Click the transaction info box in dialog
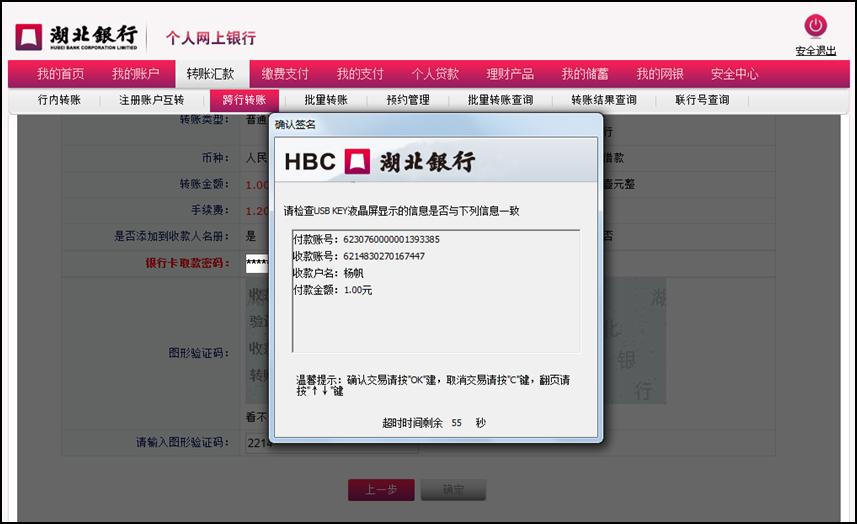The width and height of the screenshot is (857, 524). point(435,290)
